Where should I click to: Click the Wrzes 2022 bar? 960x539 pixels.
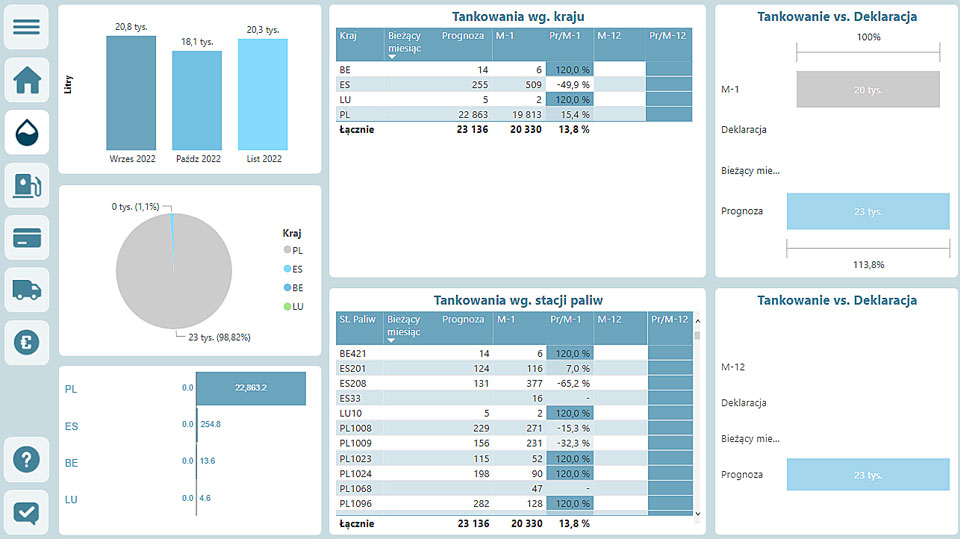(131, 93)
